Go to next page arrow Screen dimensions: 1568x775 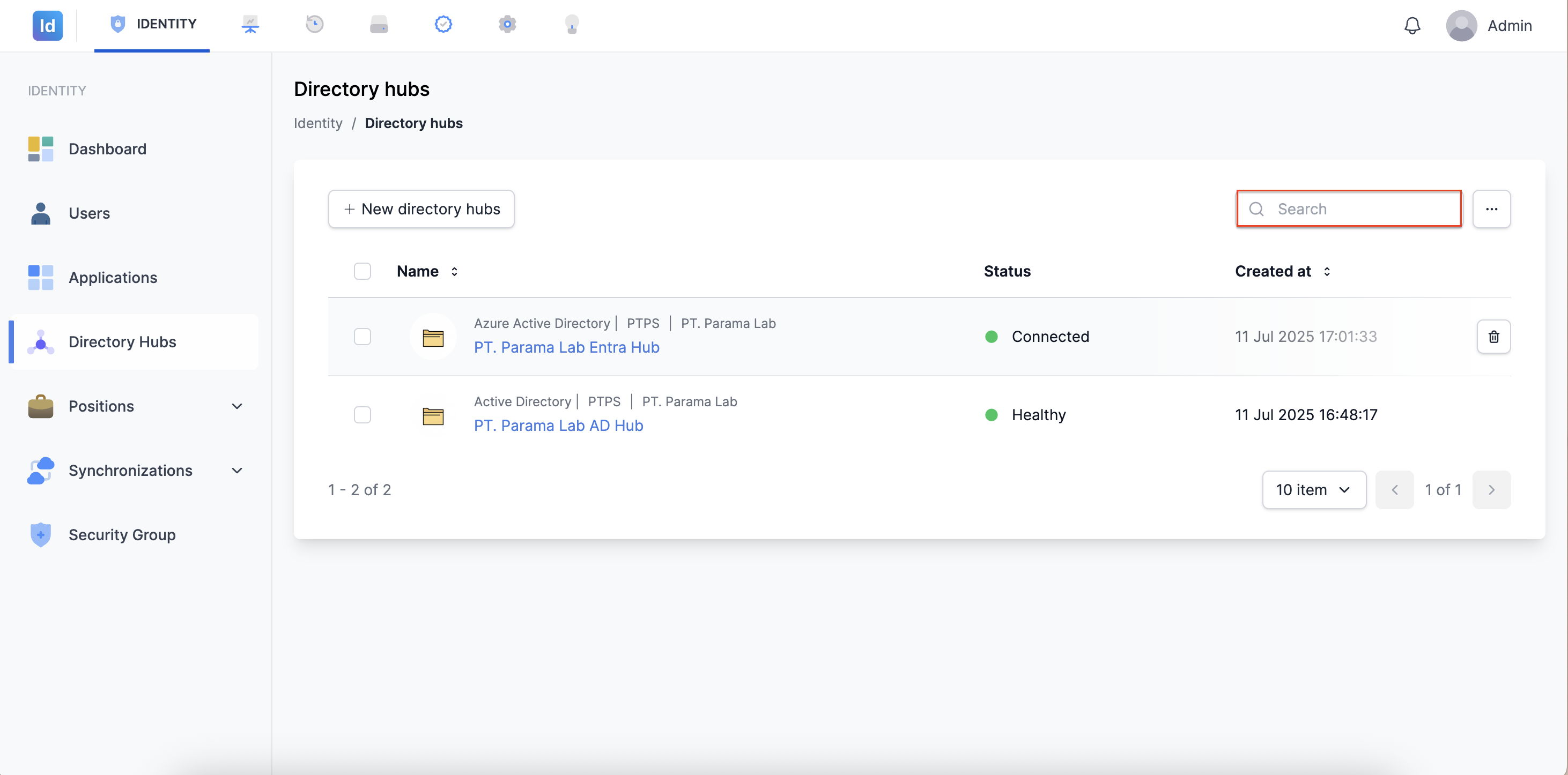point(1491,490)
